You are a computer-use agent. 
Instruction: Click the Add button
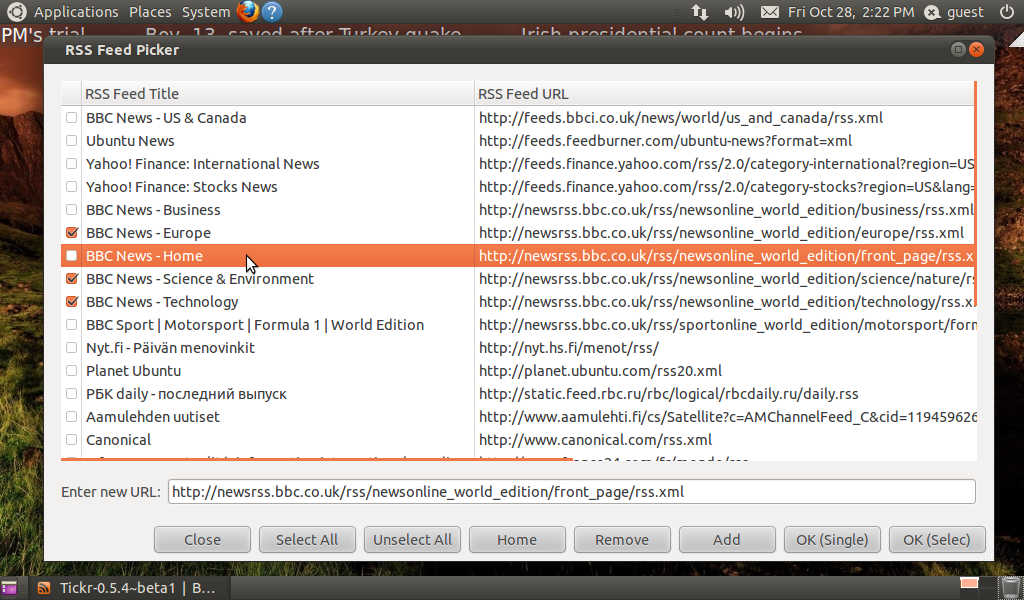point(727,540)
